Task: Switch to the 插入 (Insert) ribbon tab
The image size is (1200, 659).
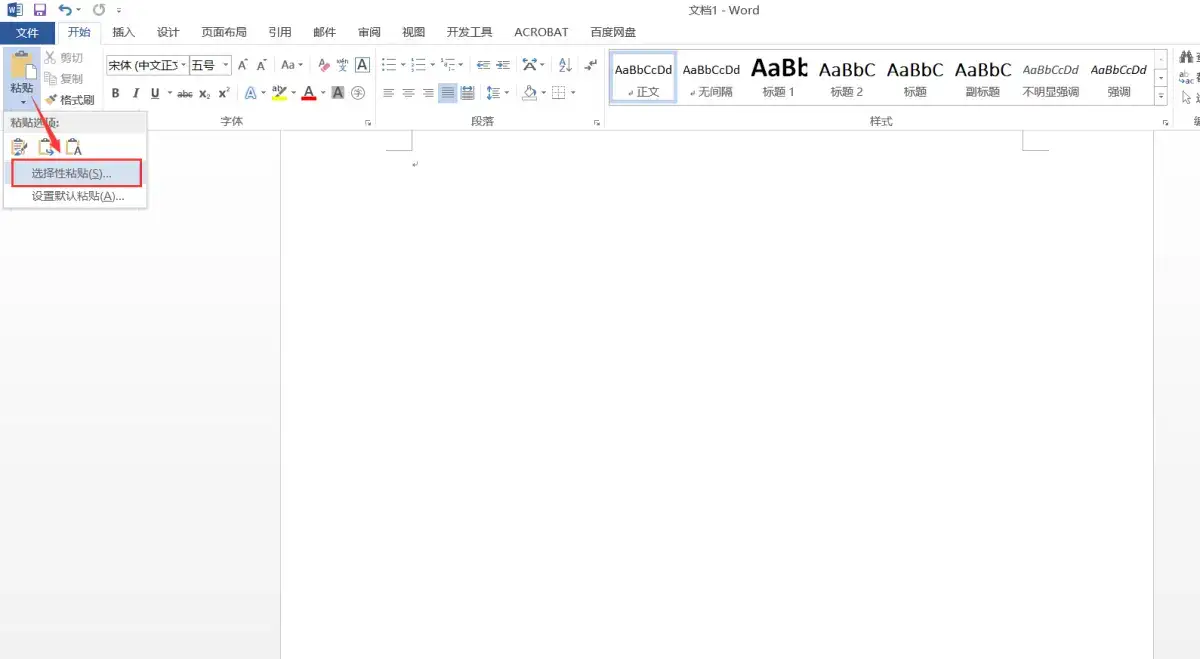Action: click(x=124, y=32)
